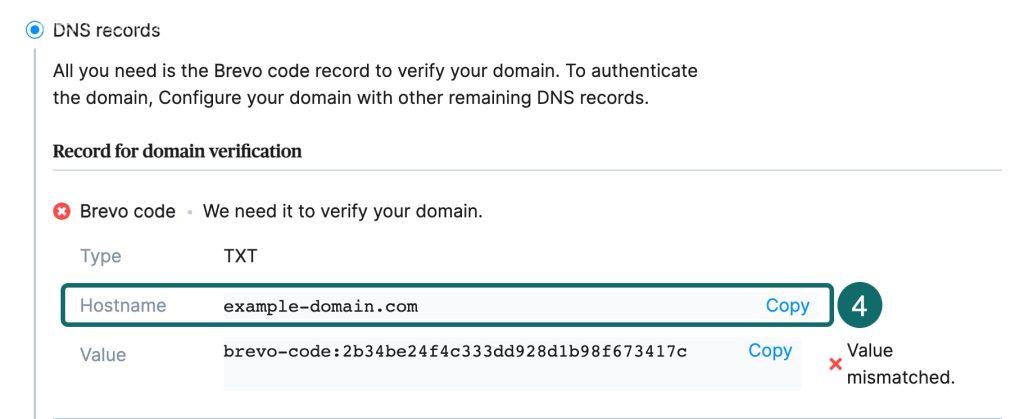1024x419 pixels.
Task: Copy the brevo-code Value string
Action: tap(770, 351)
